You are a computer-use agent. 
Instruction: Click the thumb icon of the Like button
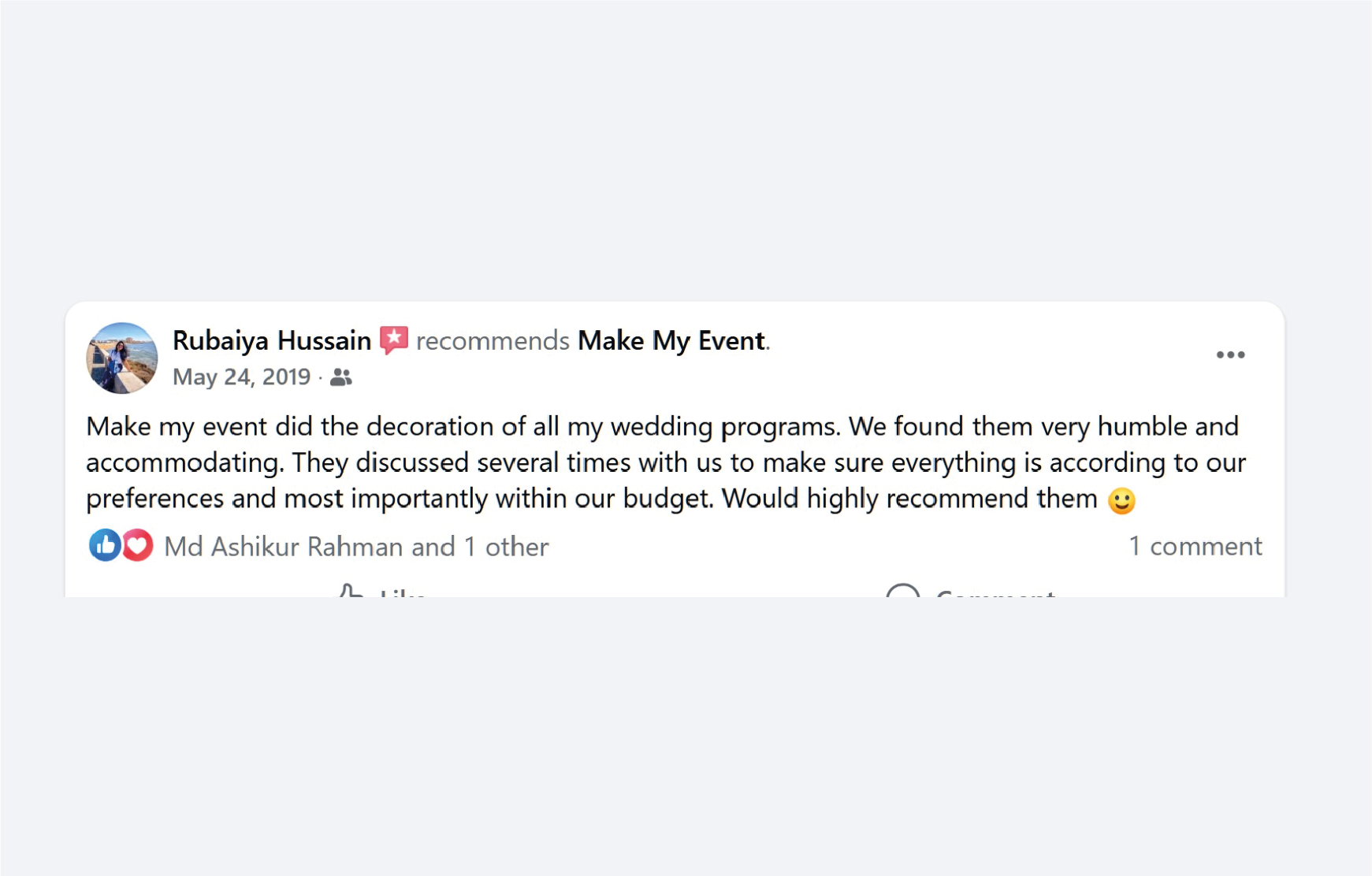click(x=351, y=591)
